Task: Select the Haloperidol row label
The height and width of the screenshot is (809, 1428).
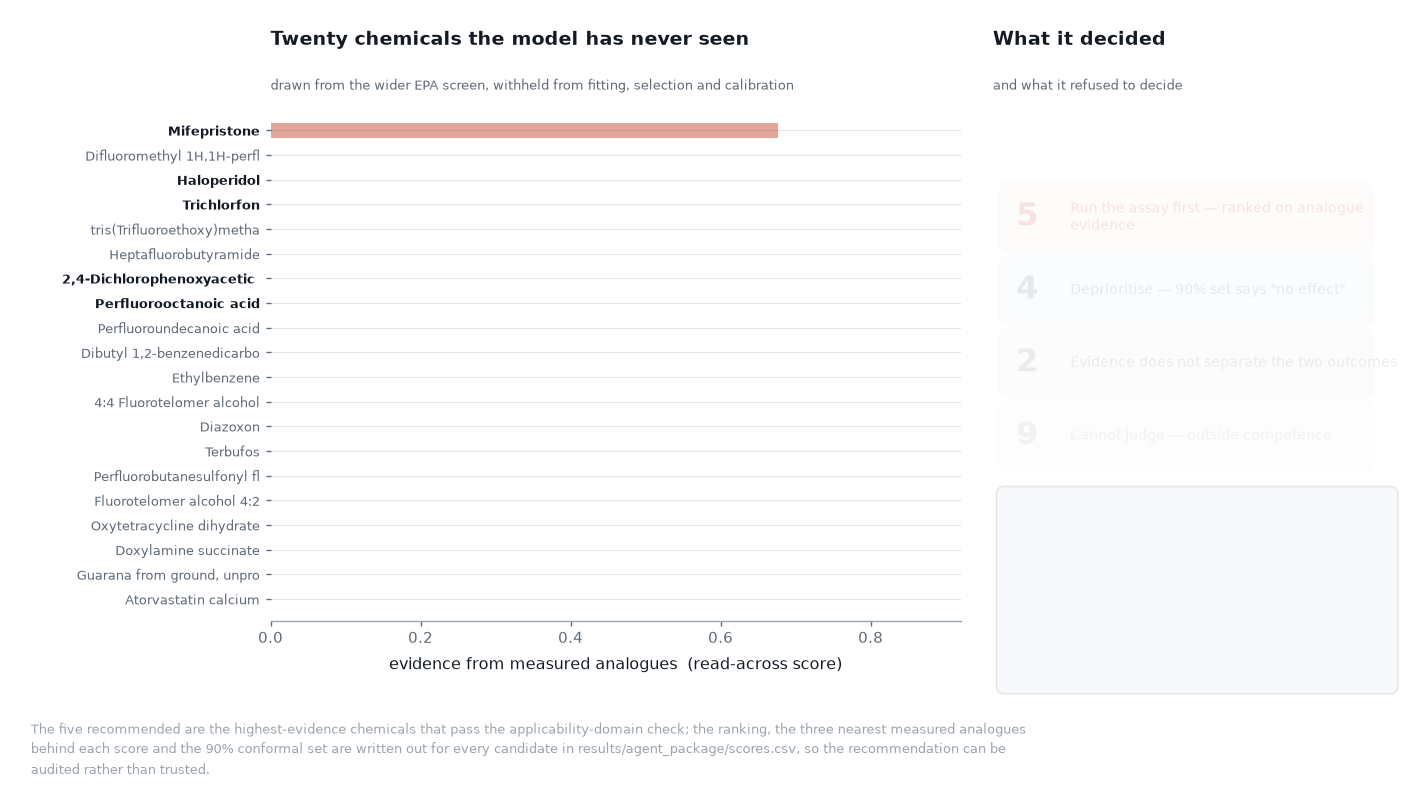Action: (x=218, y=181)
